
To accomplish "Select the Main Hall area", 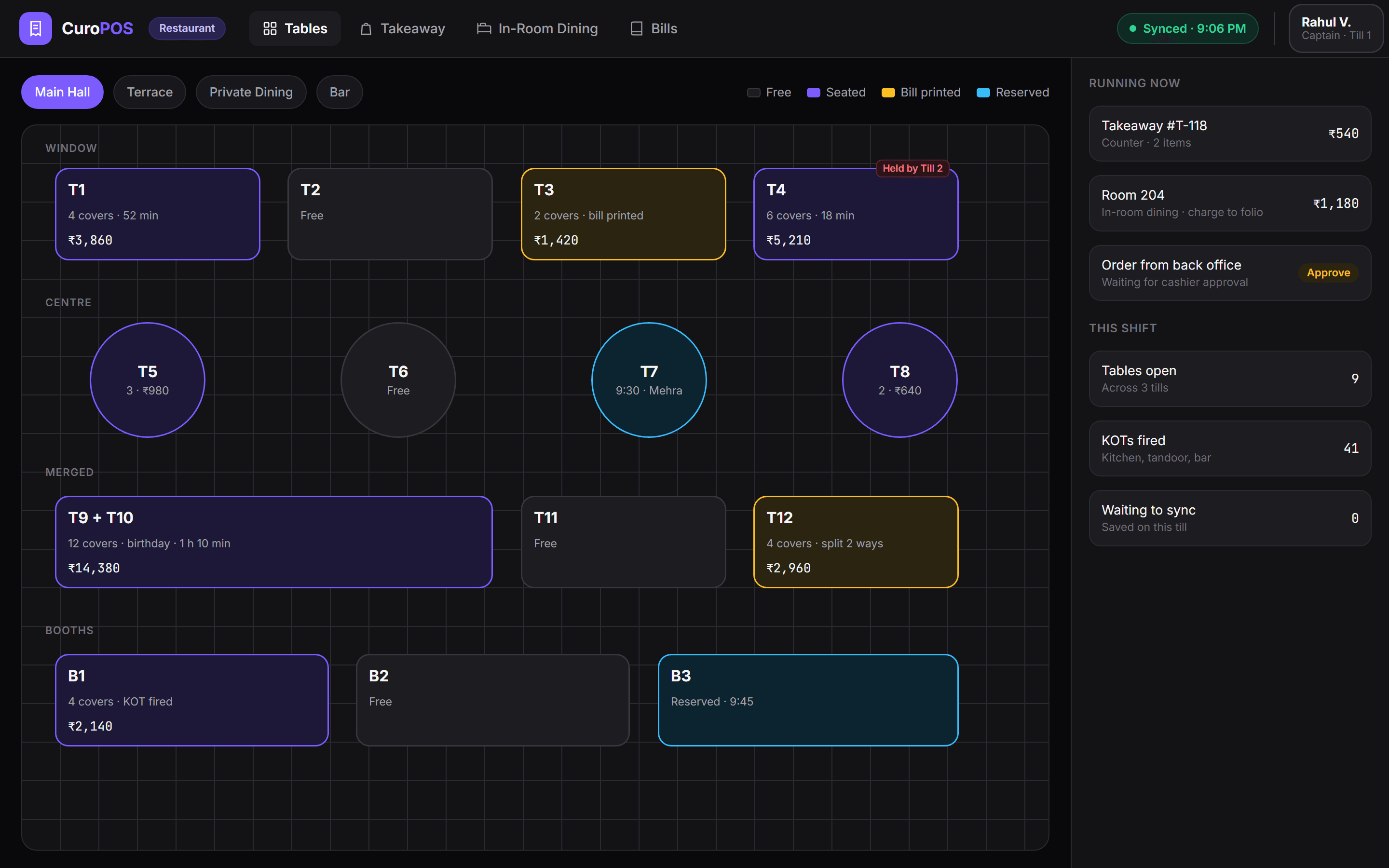I will point(63,92).
